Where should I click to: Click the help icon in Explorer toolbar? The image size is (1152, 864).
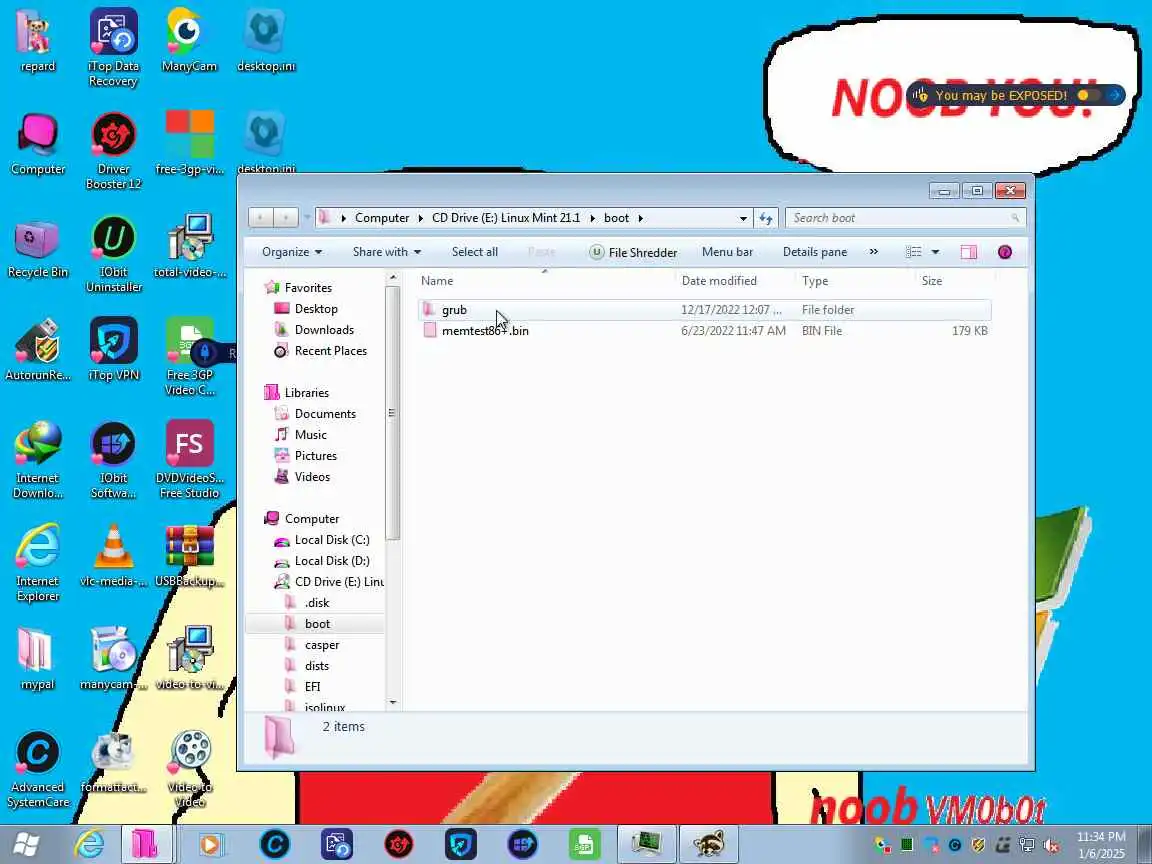(1004, 252)
